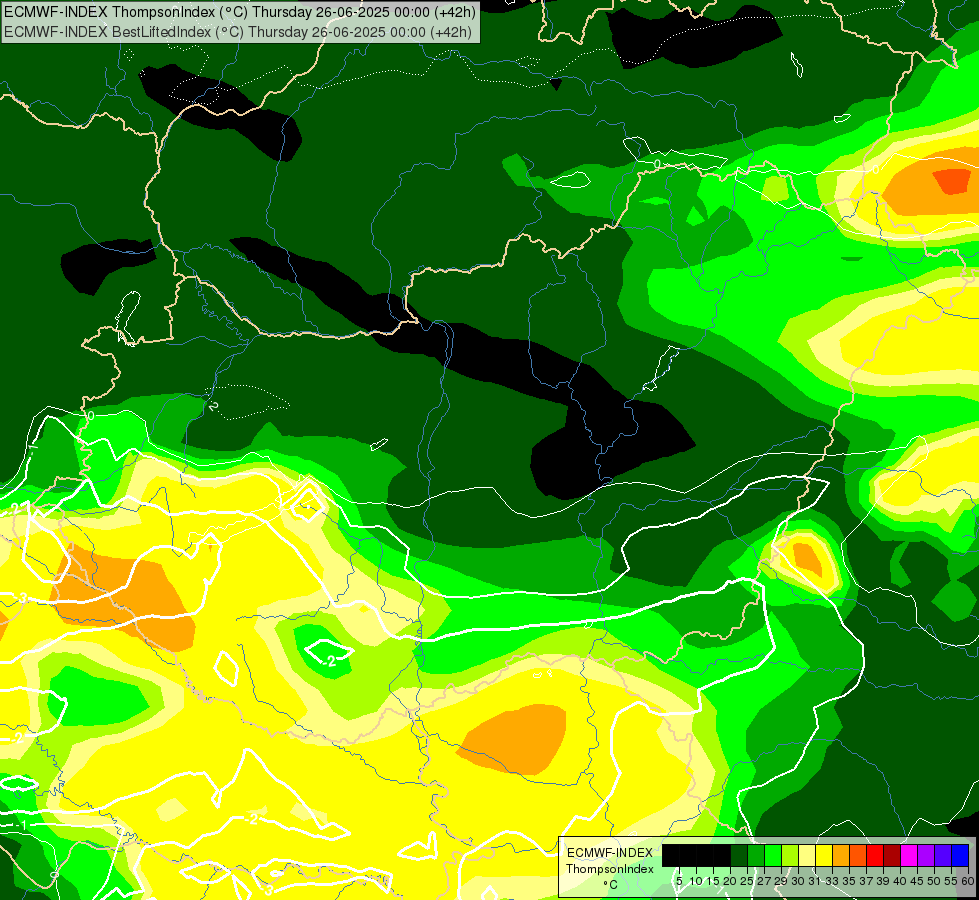The height and width of the screenshot is (900, 979).
Task: Click the legend tick value 35
Action: coord(849,881)
